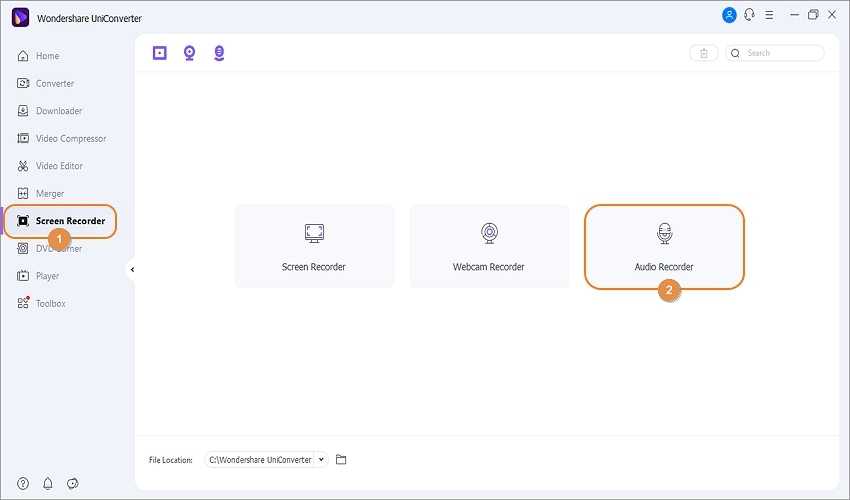850x500 pixels.
Task: Click the trash delete icon near search
Action: (704, 53)
